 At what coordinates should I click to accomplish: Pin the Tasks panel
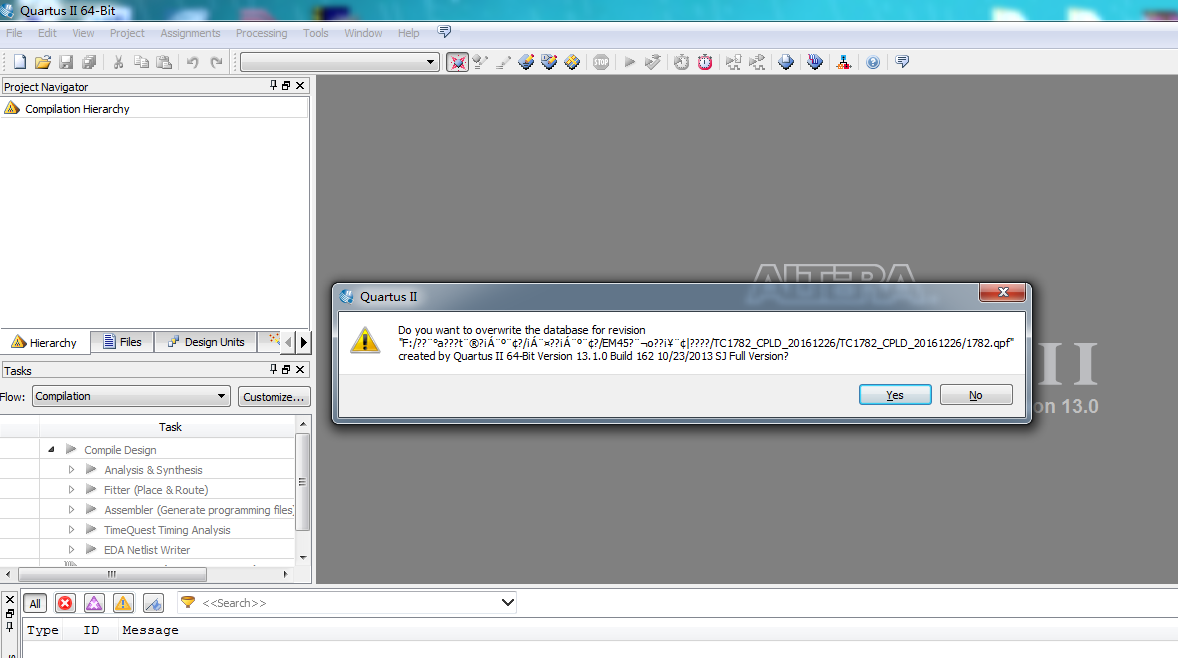tap(273, 370)
